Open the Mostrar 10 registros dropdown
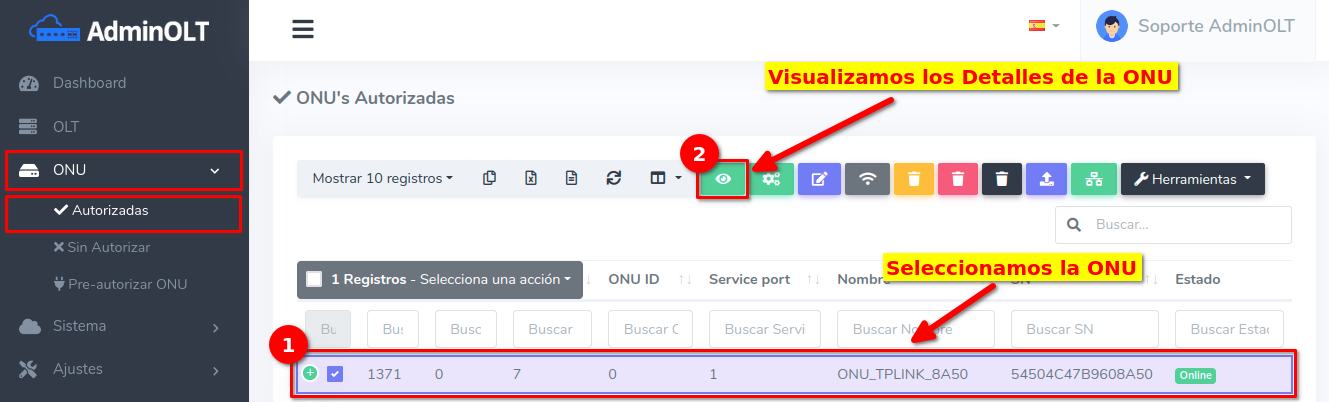The width and height of the screenshot is (1329, 402). (x=382, y=178)
